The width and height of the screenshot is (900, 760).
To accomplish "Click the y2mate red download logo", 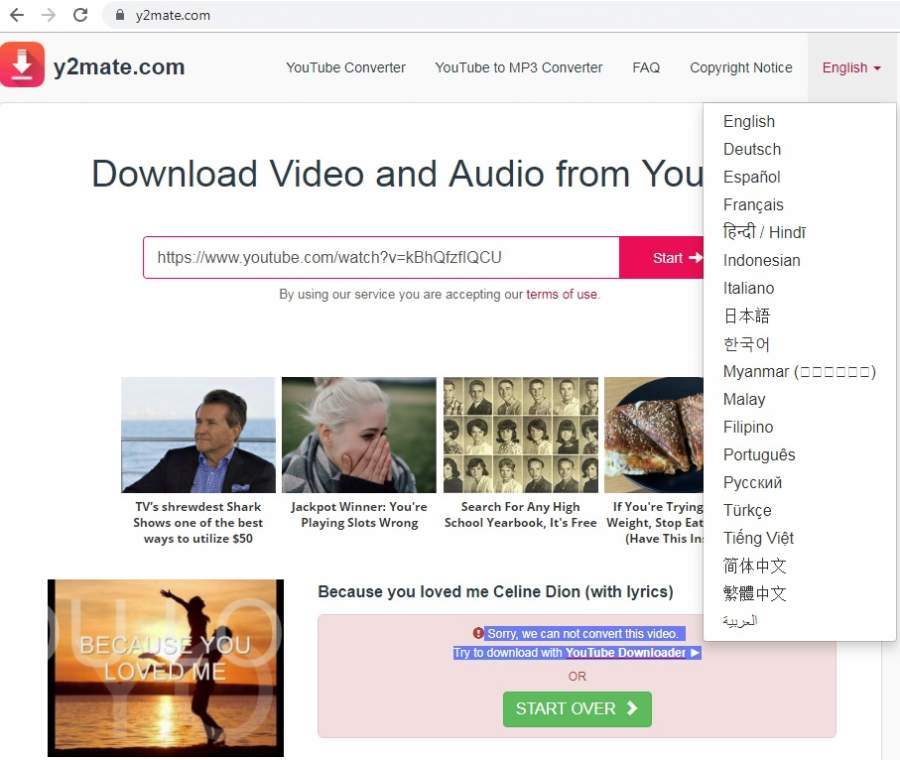I will pyautogui.click(x=22, y=65).
